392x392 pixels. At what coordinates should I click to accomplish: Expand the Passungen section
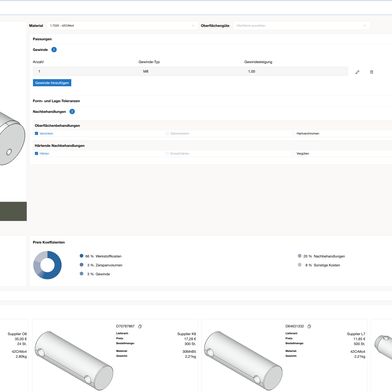tap(42, 39)
